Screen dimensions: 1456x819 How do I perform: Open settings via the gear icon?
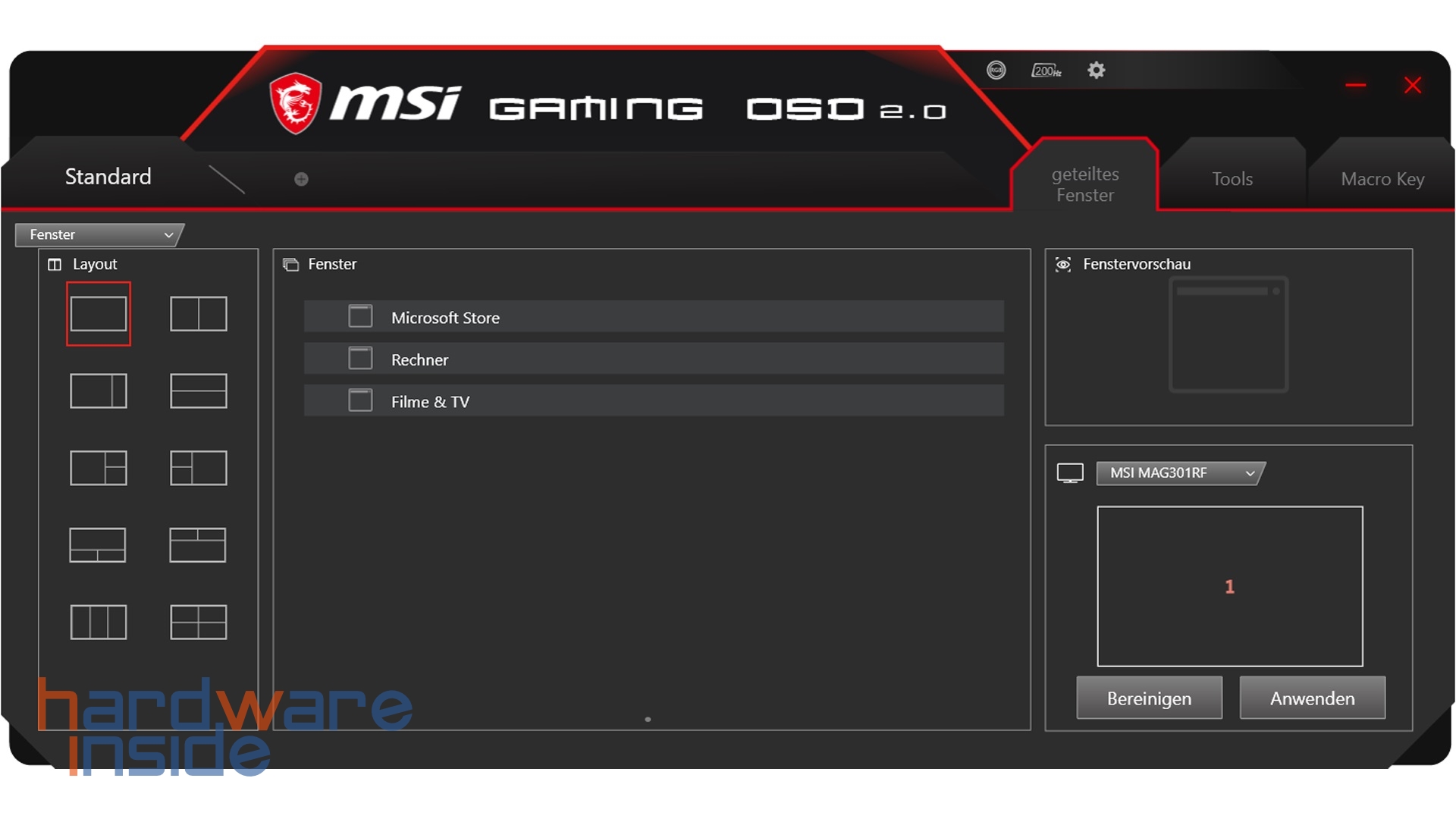[1097, 71]
